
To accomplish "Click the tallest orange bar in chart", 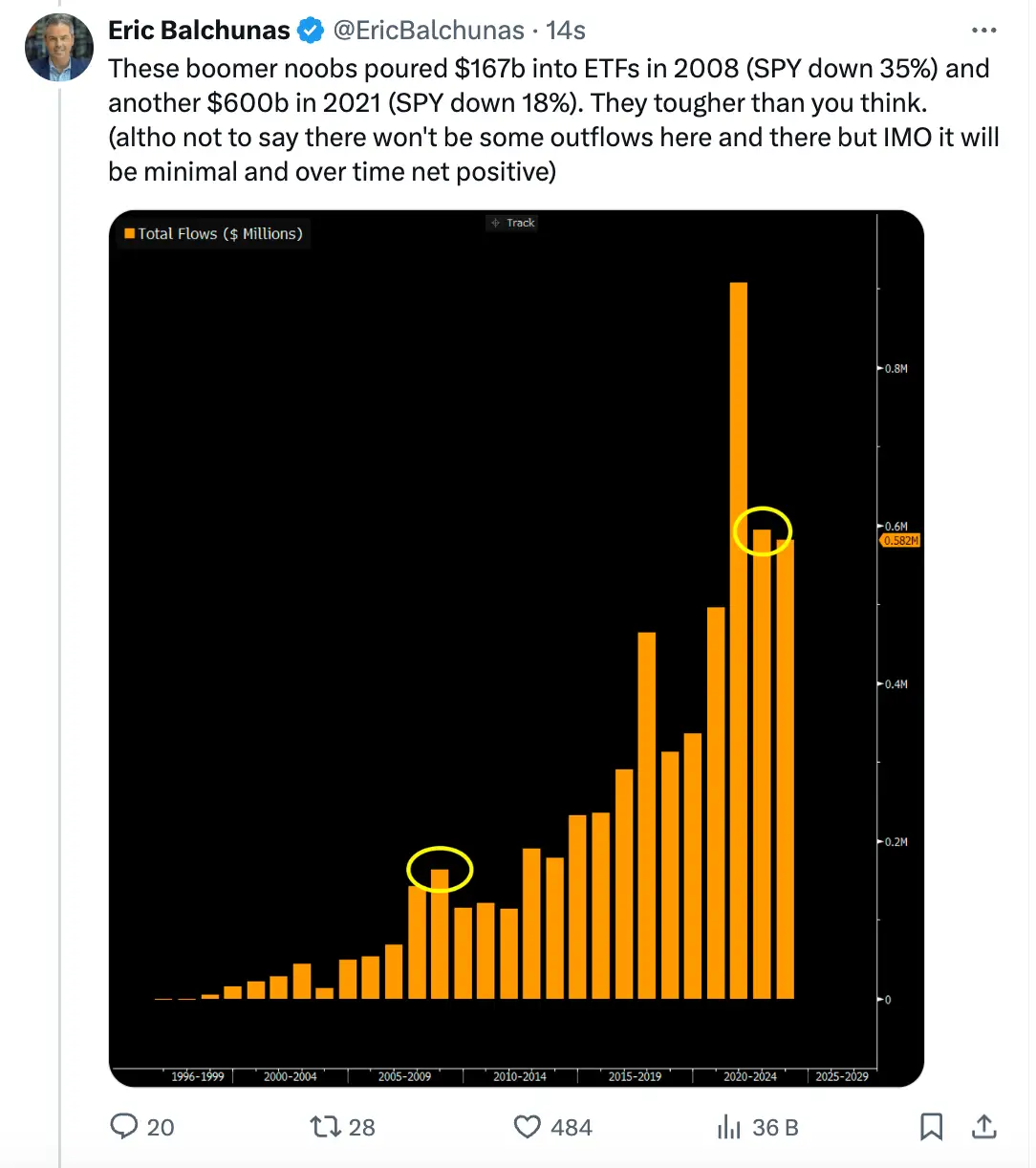I will [738, 640].
